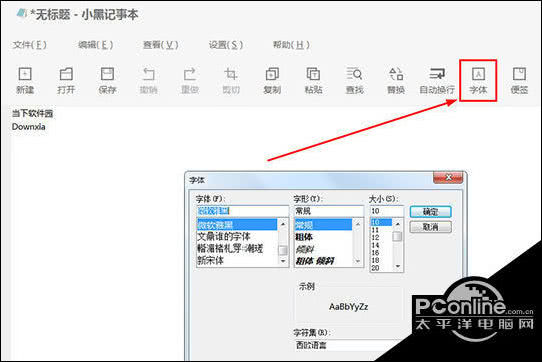Select 常规 style in style list
The image size is (542, 362).
pyautogui.click(x=323, y=225)
